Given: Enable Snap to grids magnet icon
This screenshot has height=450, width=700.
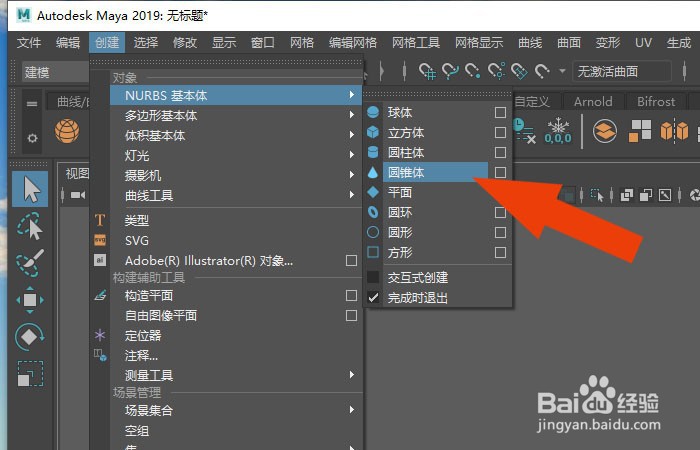Looking at the screenshot, I should click(x=427, y=71).
